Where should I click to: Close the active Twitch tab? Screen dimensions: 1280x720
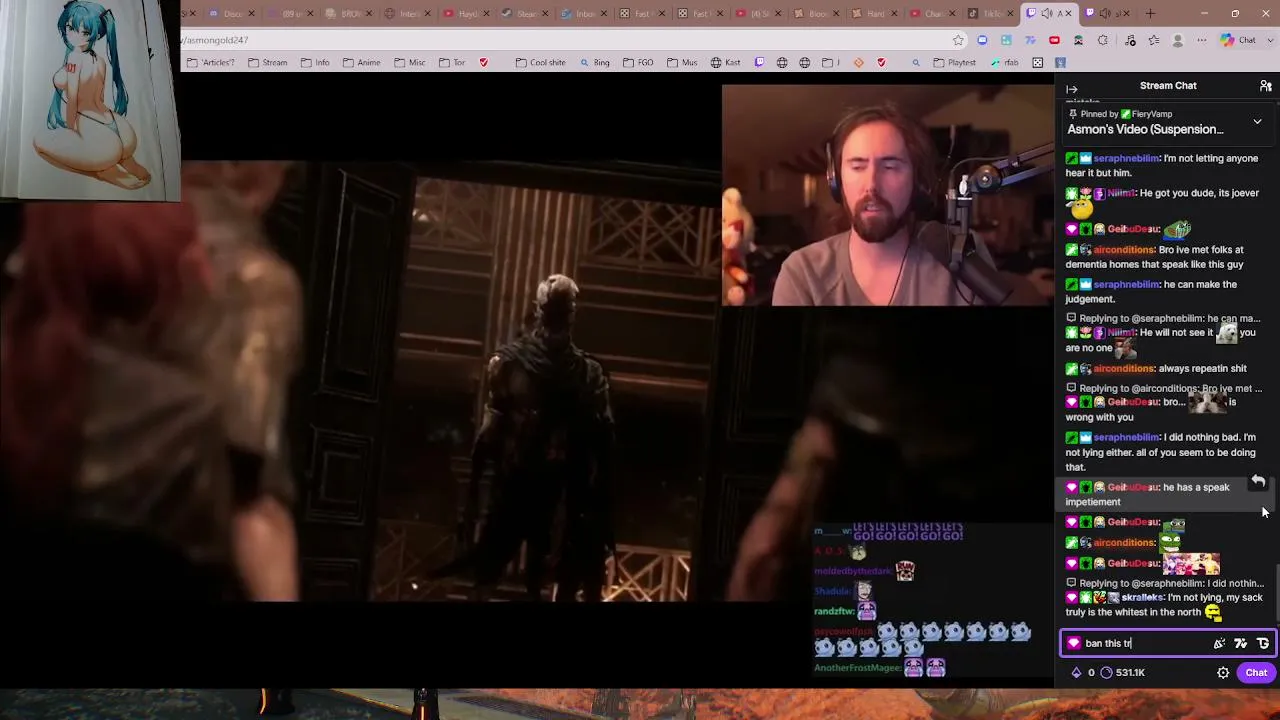click(x=1067, y=14)
